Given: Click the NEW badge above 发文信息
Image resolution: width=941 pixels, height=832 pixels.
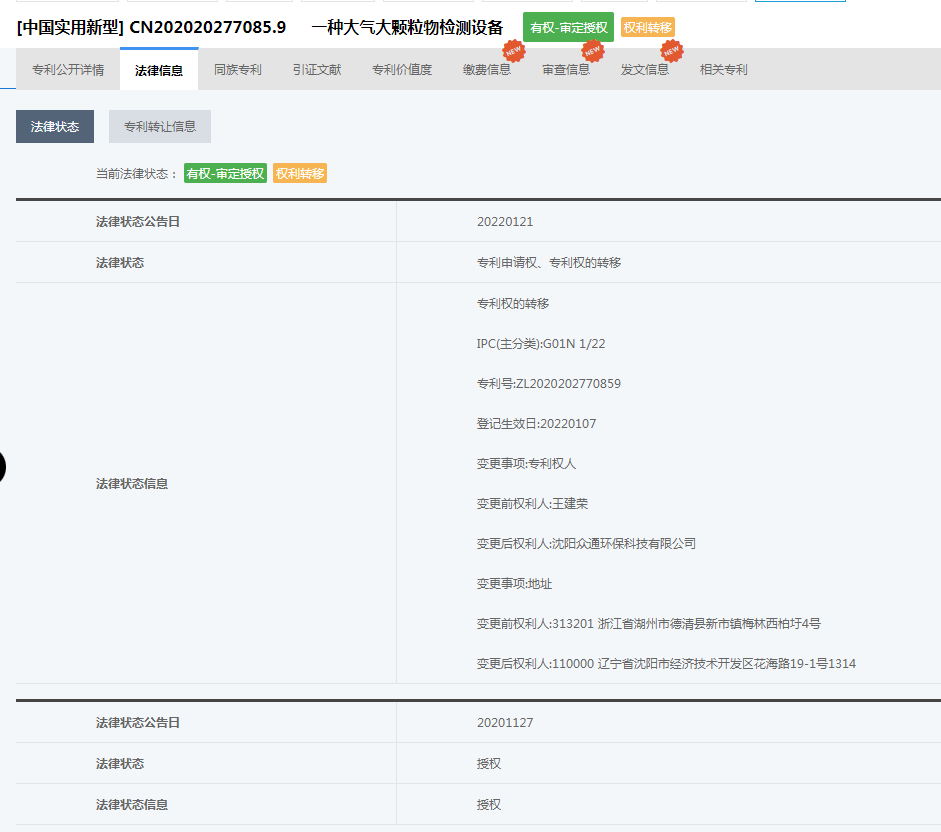Looking at the screenshot, I should [x=671, y=50].
